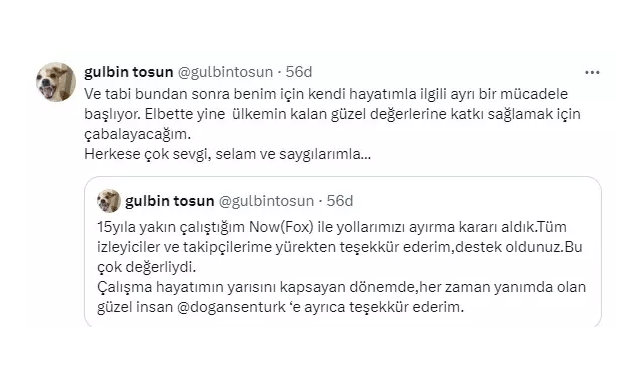Click @gulbintosun handle inside quoted tweet

(x=266, y=201)
